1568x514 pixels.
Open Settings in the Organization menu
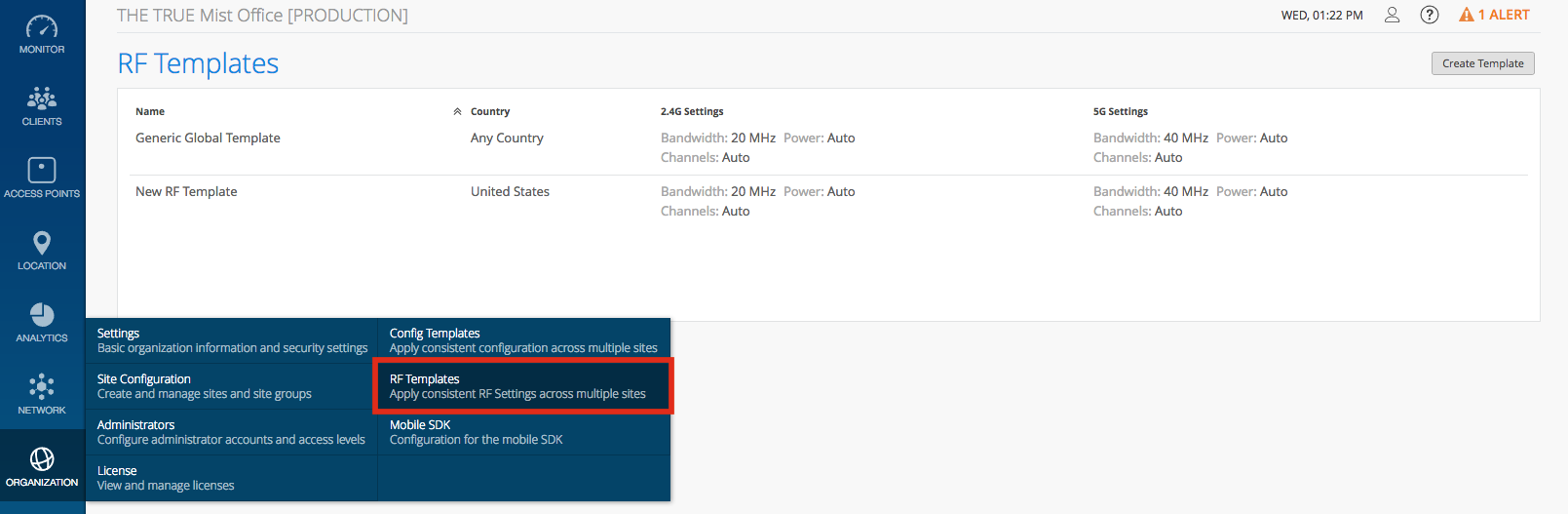pos(232,340)
